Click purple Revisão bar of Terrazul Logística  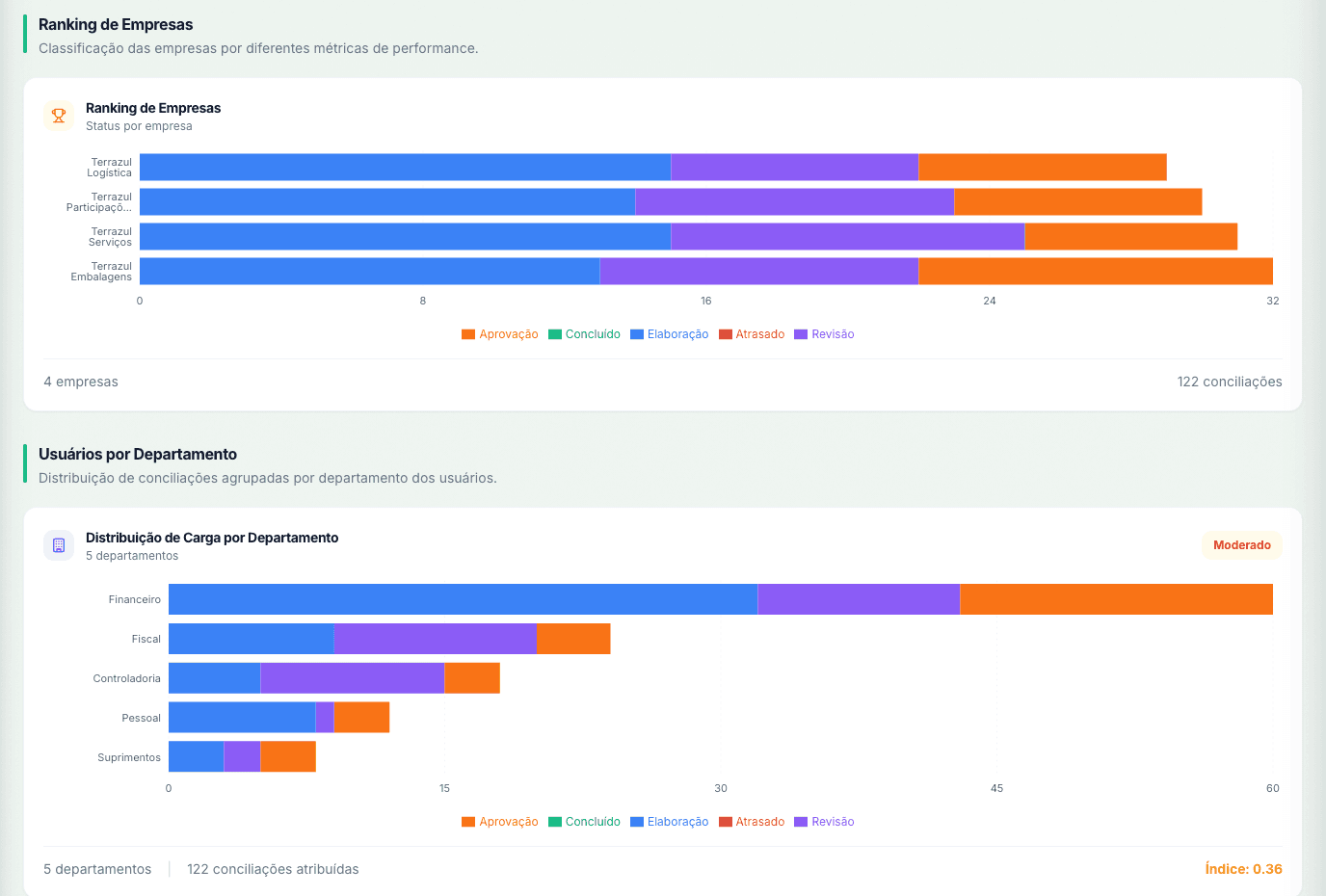click(795, 168)
